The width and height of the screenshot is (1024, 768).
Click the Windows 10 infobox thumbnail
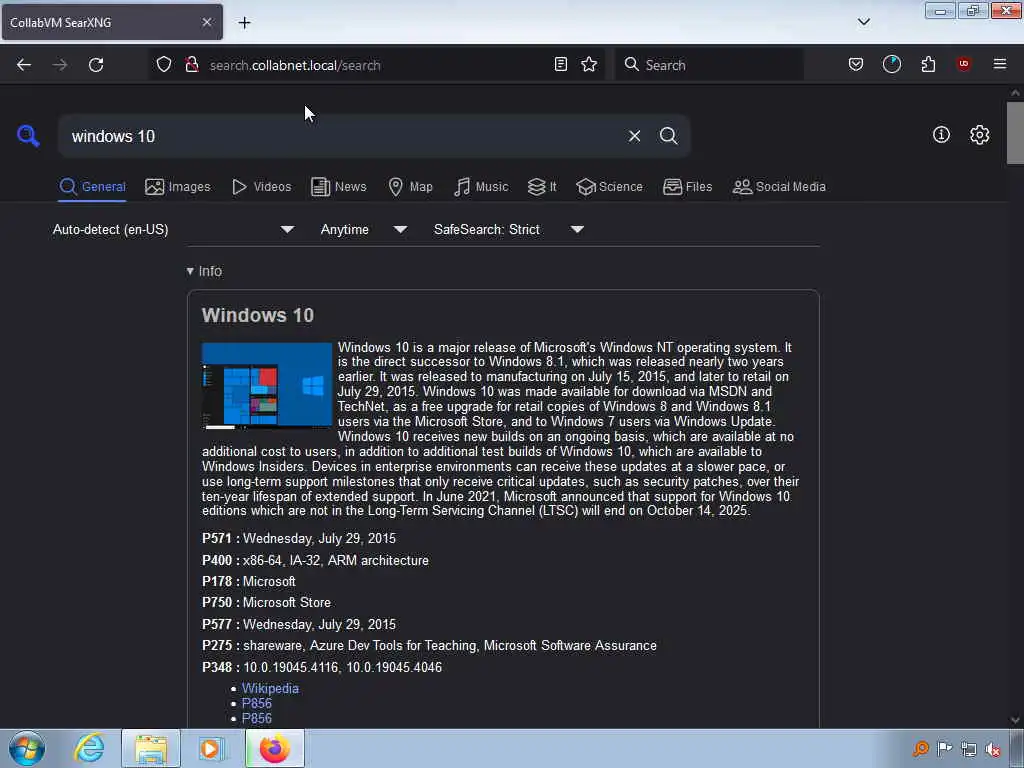pos(267,386)
